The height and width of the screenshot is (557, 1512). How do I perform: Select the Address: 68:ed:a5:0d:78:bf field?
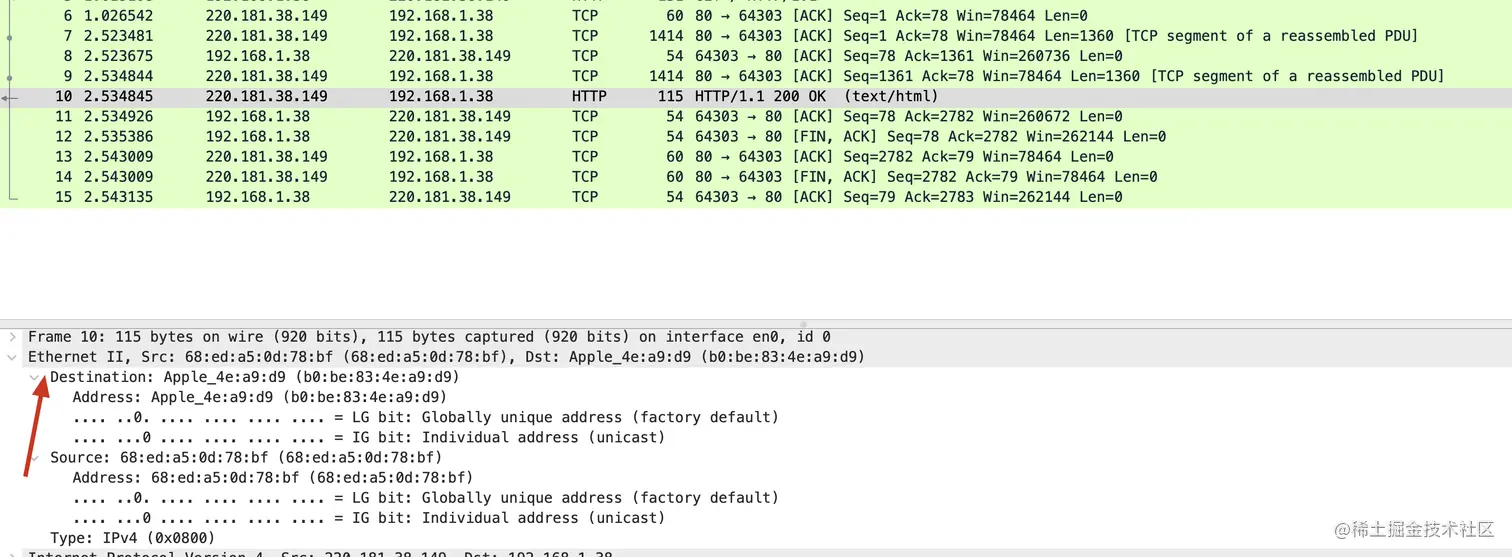point(272,478)
